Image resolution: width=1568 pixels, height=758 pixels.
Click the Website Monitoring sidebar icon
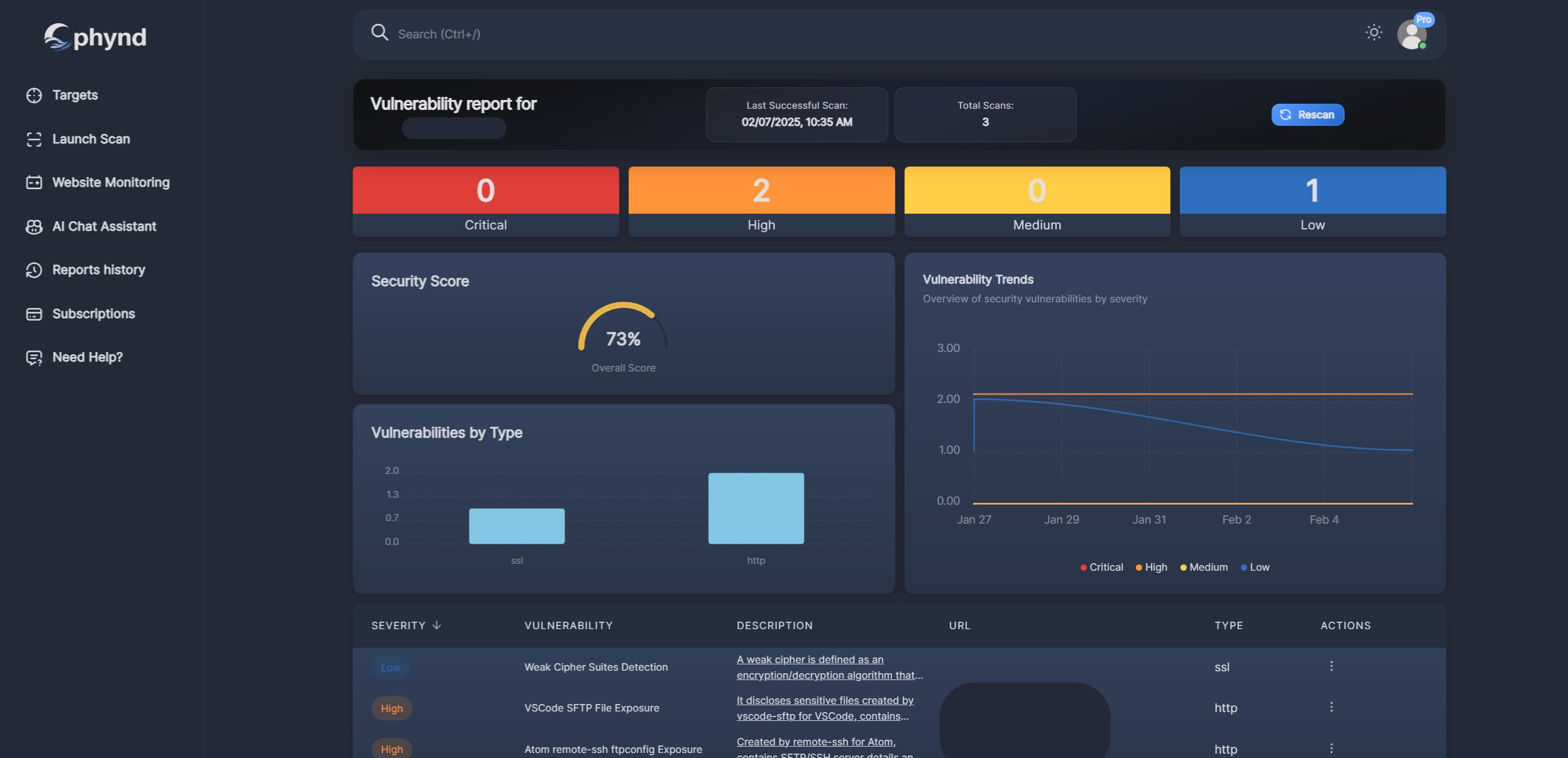34,183
